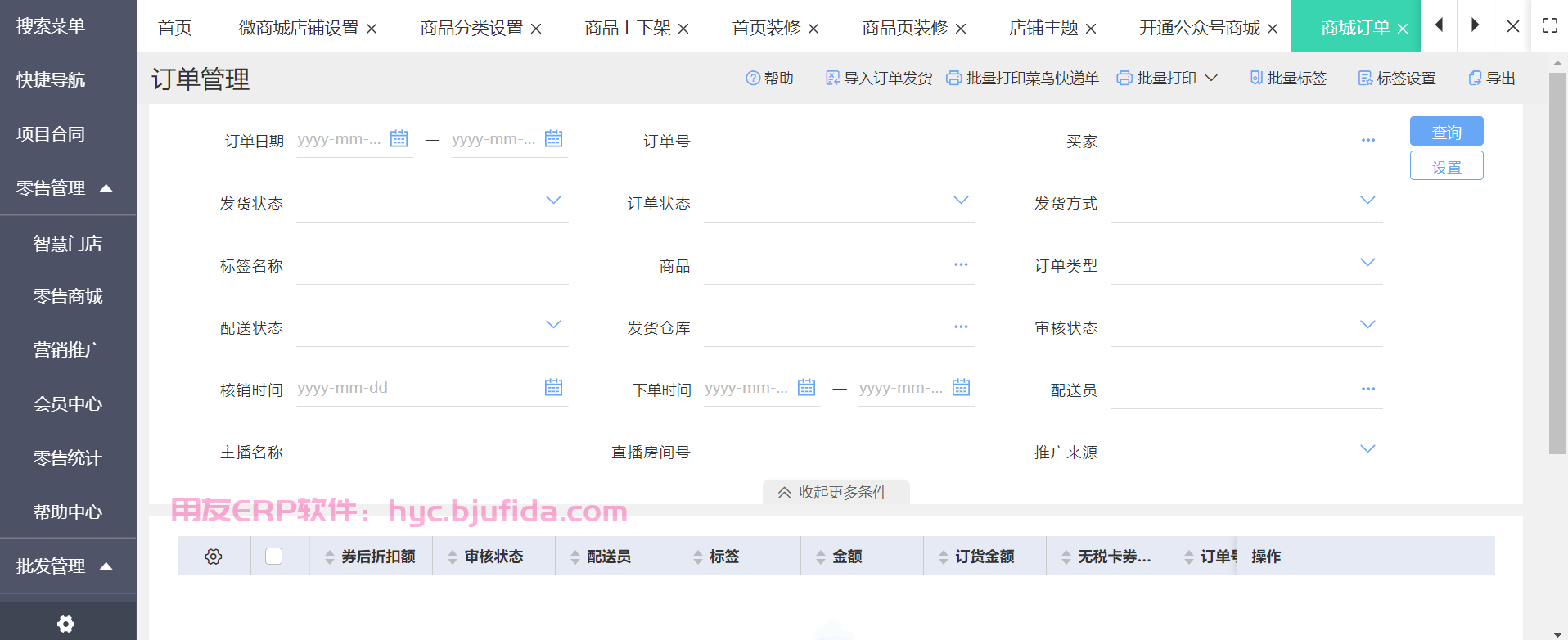
Task: Click the 查询 search button
Action: 1446,132
